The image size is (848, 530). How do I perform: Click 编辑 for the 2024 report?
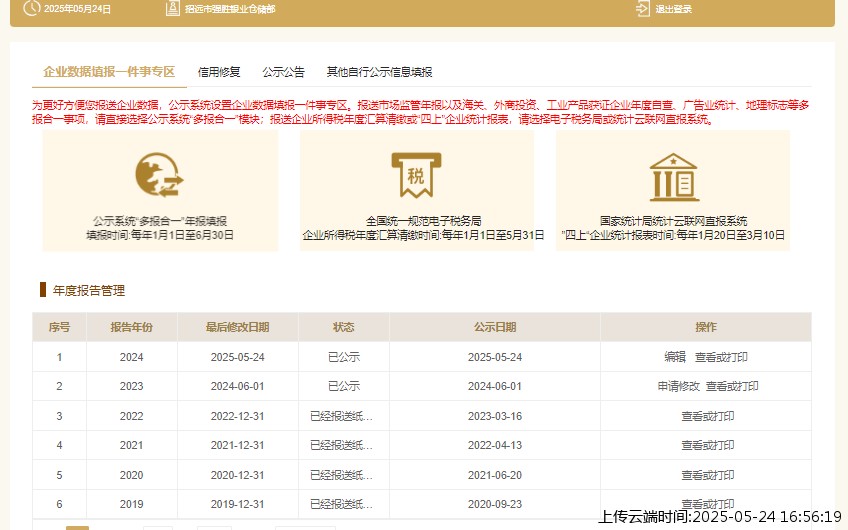675,357
